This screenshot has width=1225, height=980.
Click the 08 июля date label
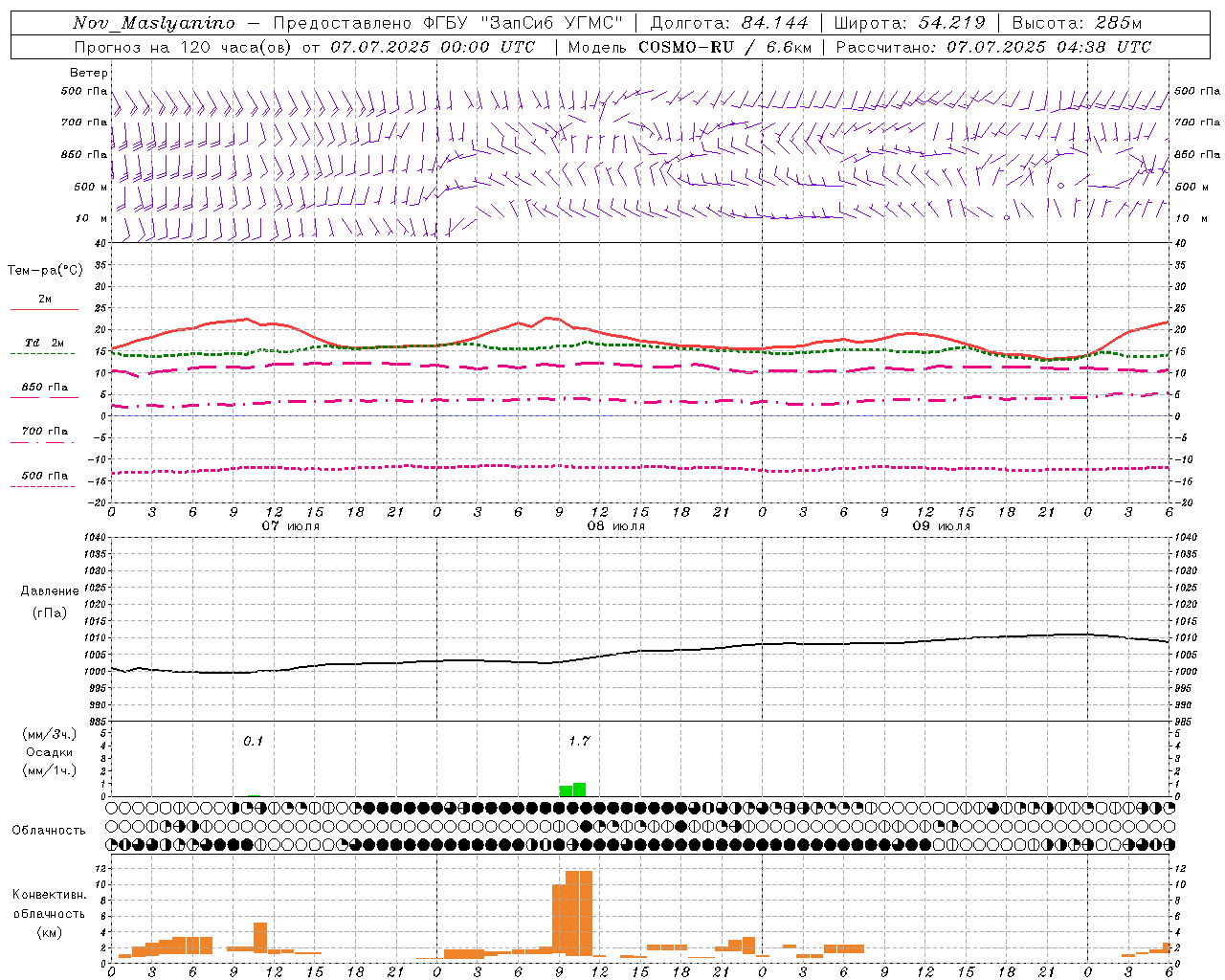[x=616, y=526]
